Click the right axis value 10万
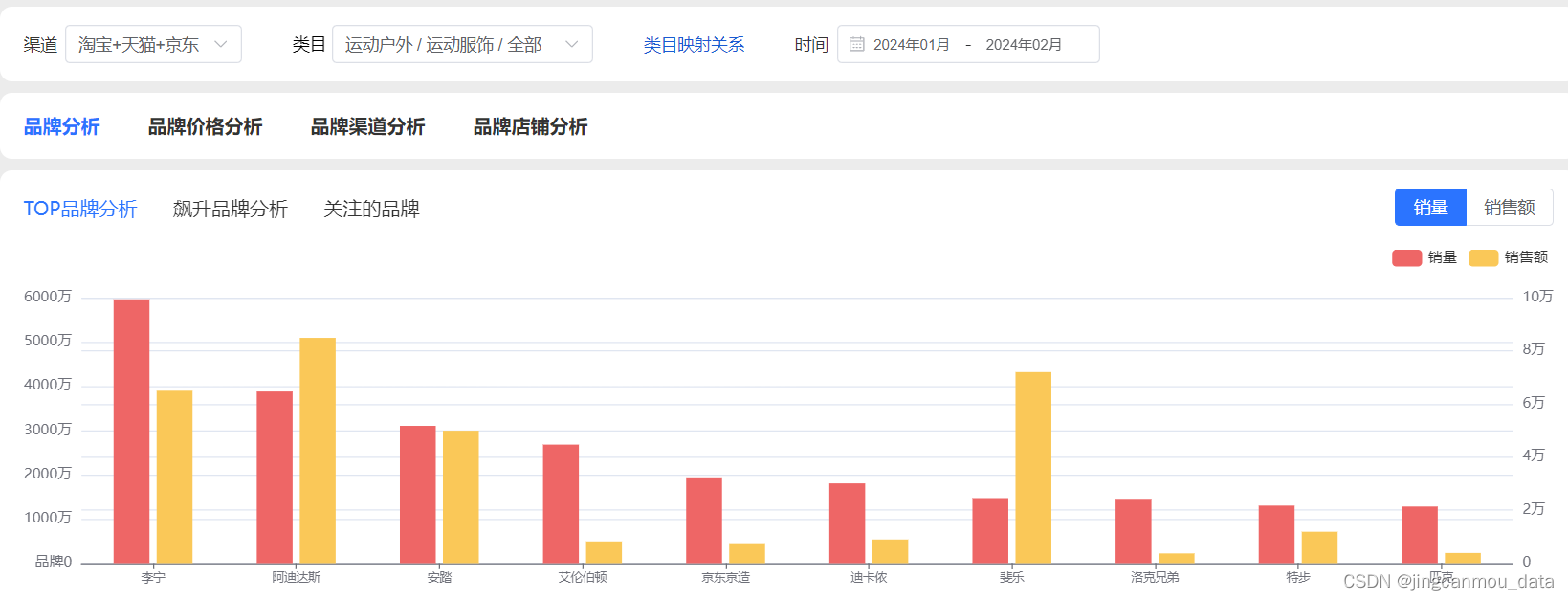Image resolution: width=1568 pixels, height=600 pixels. point(1537,297)
